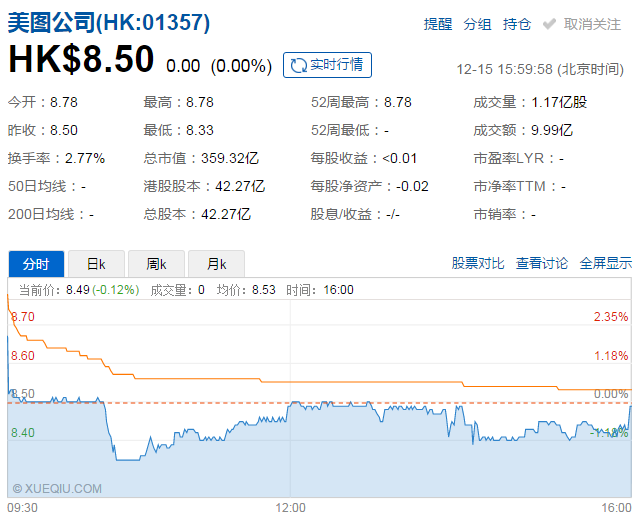Switch to the 月k monthly chart tab
This screenshot has width=641, height=519.
pos(217,264)
